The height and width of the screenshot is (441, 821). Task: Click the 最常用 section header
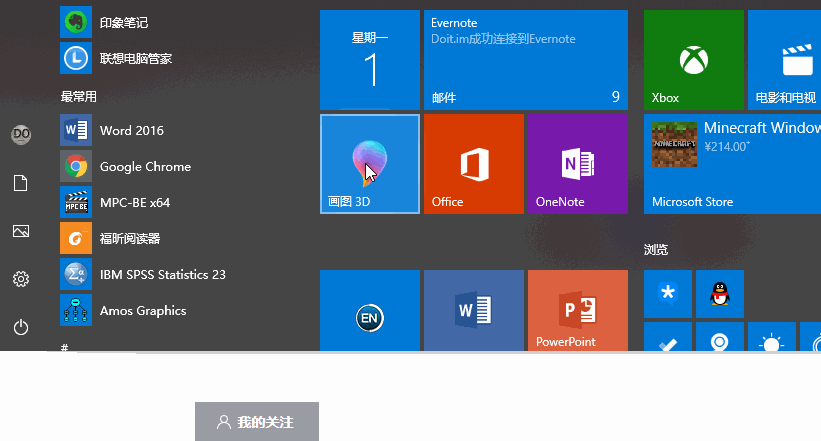[x=79, y=96]
